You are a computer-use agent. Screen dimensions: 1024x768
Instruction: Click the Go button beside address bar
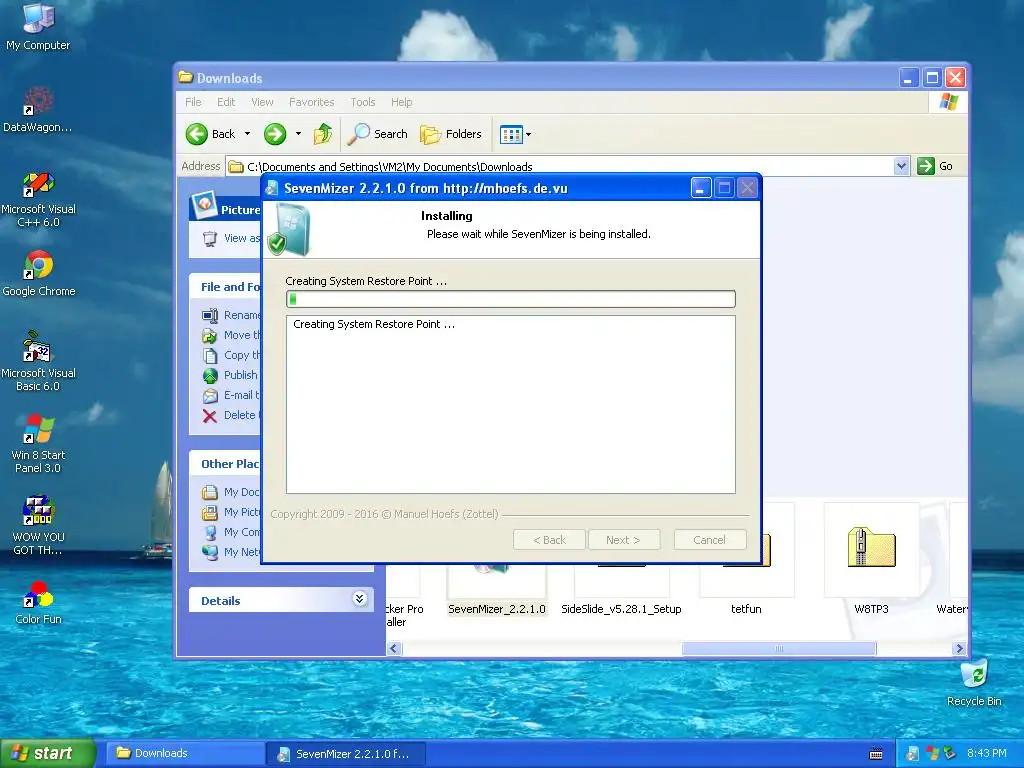pos(935,166)
